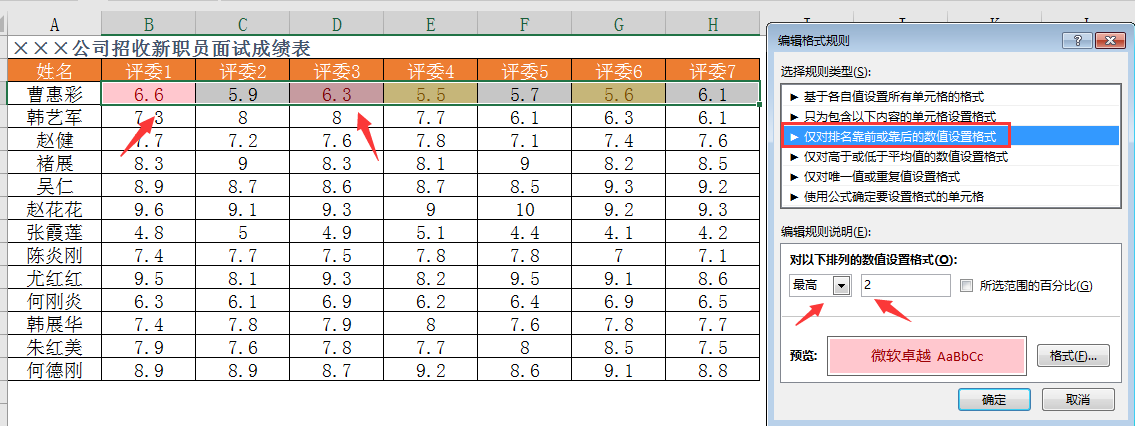Select column H header
Viewport: 1135px width, 426px height.
pos(713,25)
